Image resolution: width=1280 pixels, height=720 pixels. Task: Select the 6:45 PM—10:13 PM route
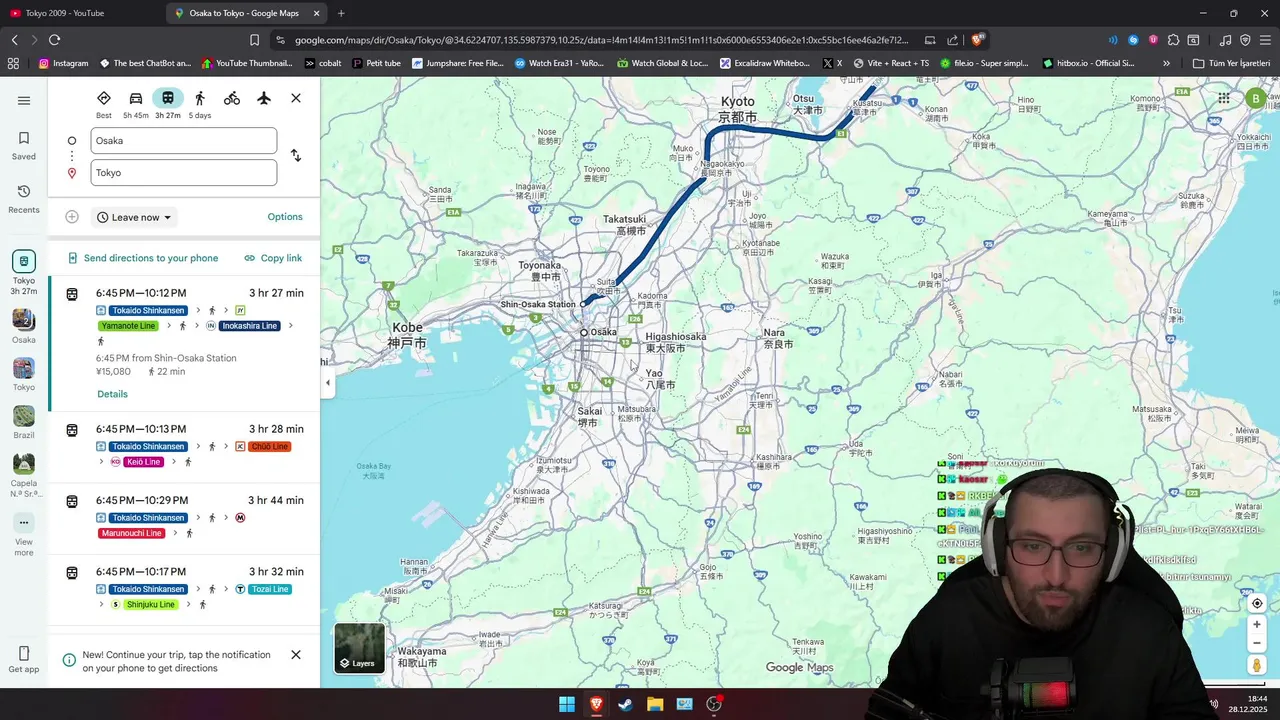click(184, 445)
